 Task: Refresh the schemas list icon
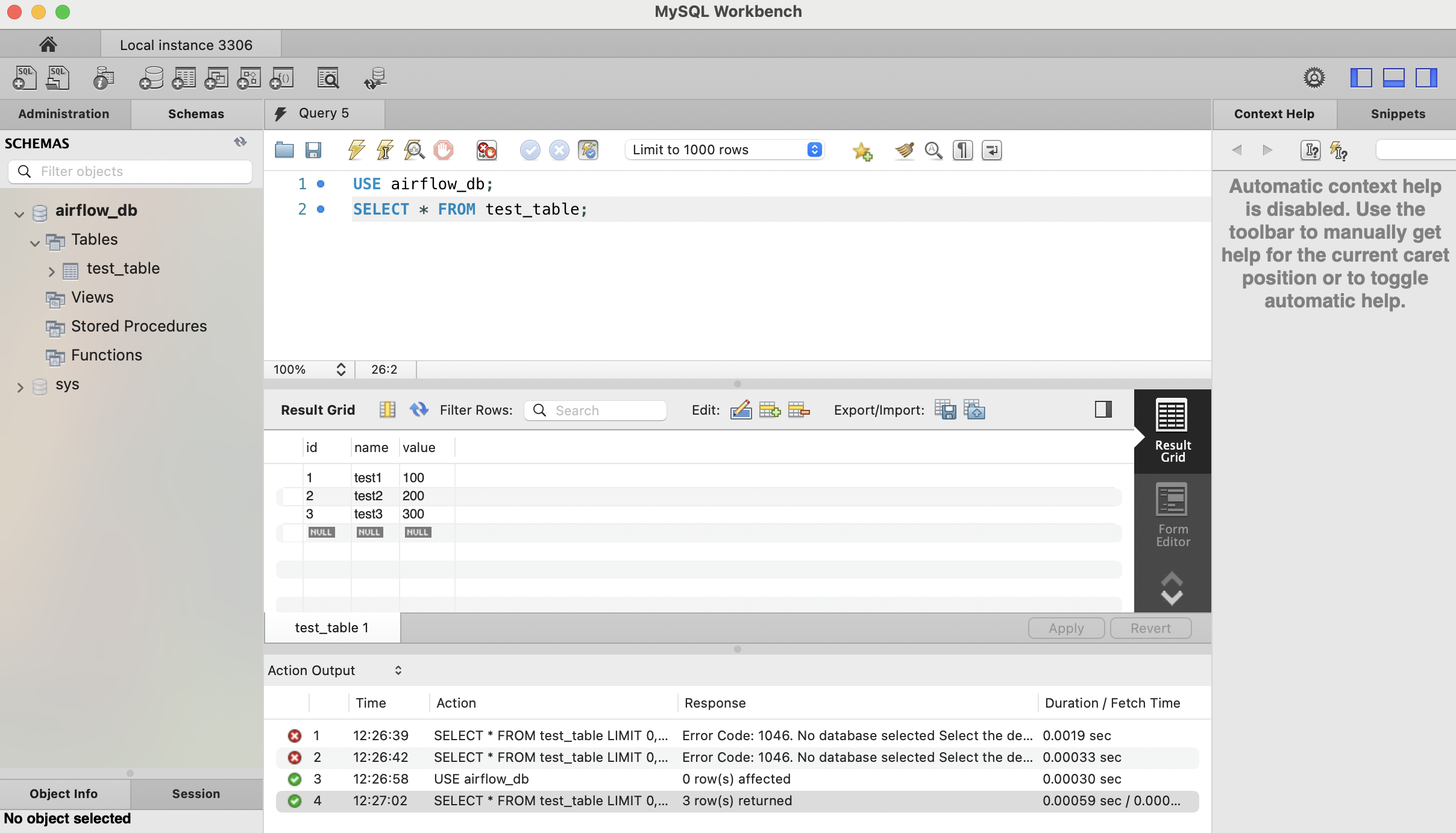click(240, 142)
